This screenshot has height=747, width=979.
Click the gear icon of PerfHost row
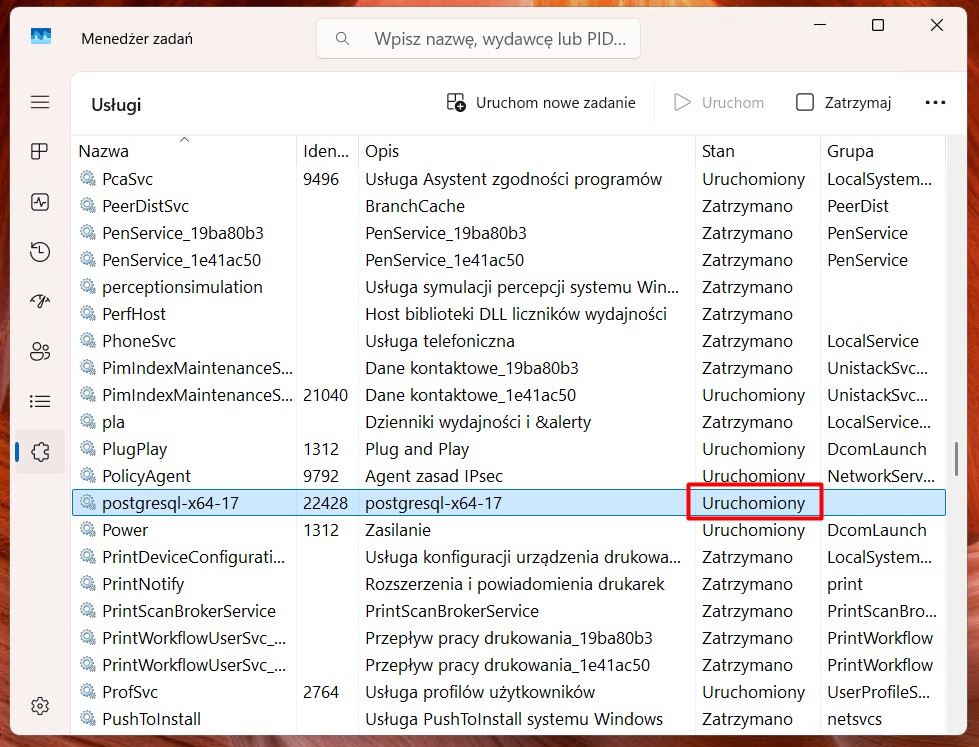[x=88, y=314]
